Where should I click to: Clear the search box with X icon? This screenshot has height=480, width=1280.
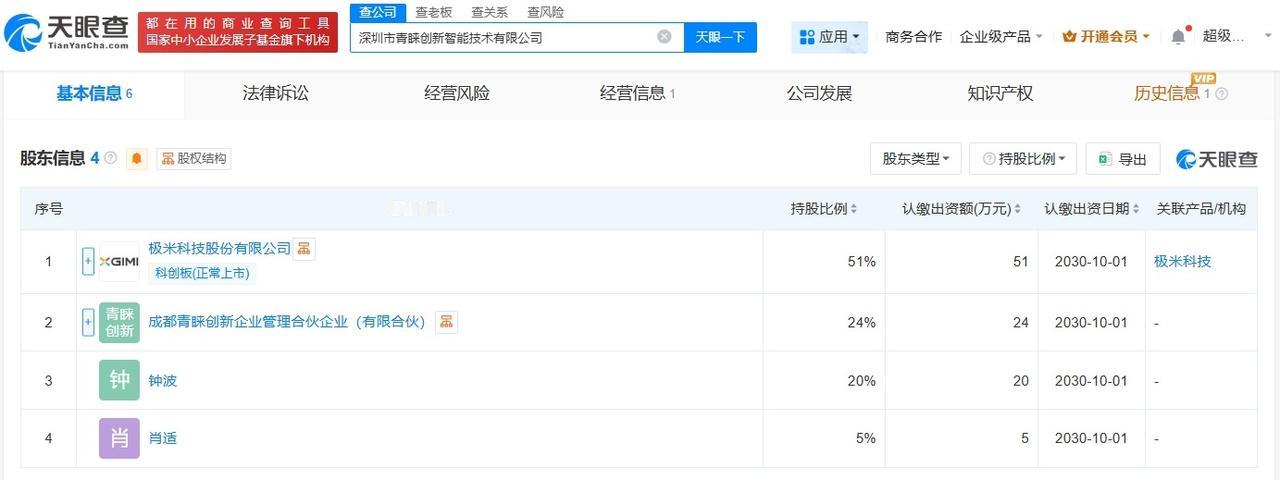pos(664,37)
